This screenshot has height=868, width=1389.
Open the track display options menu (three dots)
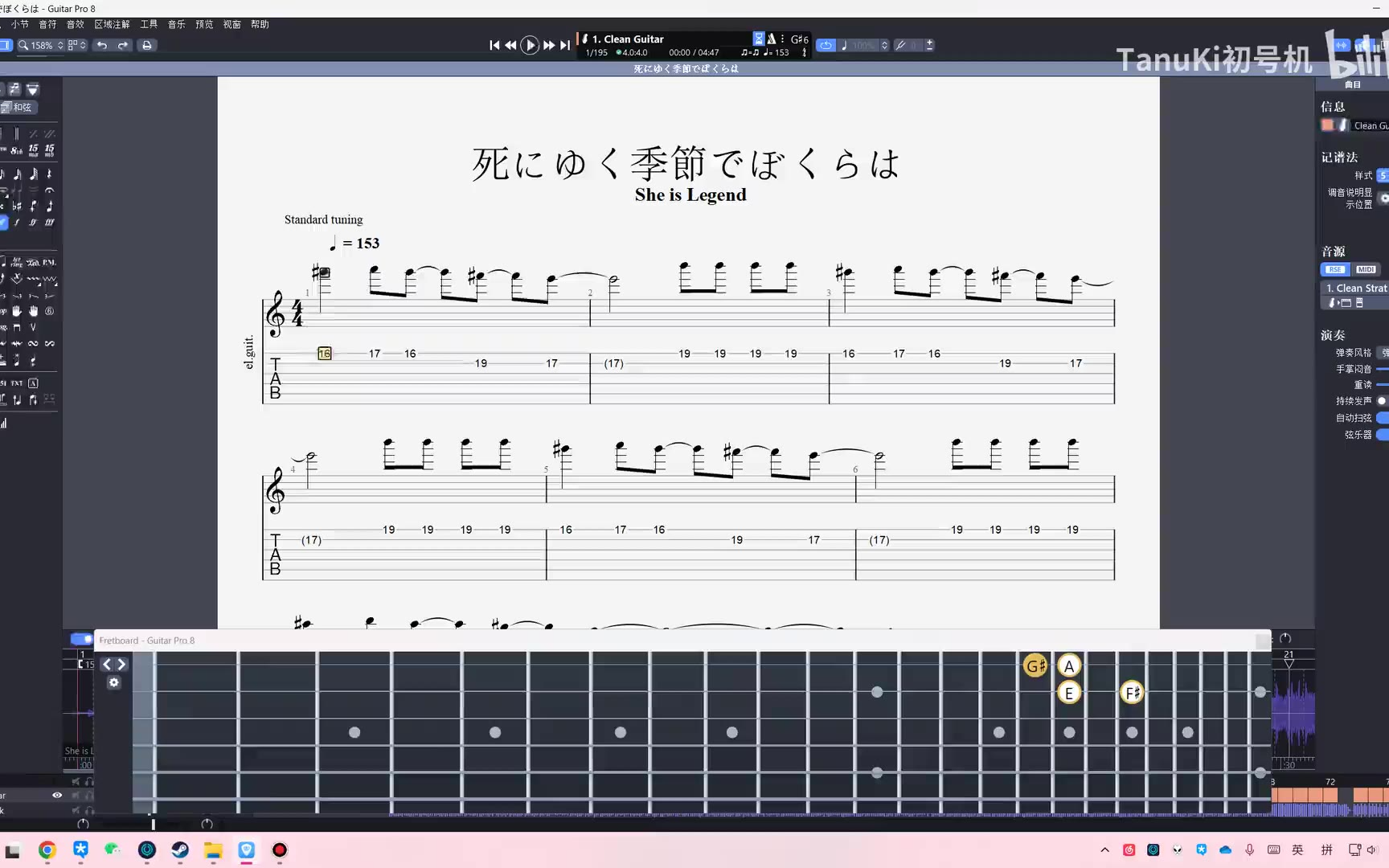[x=782, y=39]
